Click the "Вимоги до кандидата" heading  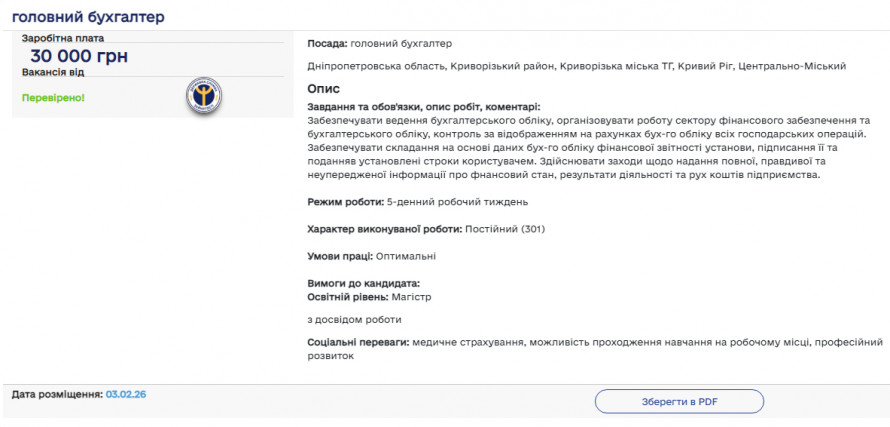tap(363, 284)
